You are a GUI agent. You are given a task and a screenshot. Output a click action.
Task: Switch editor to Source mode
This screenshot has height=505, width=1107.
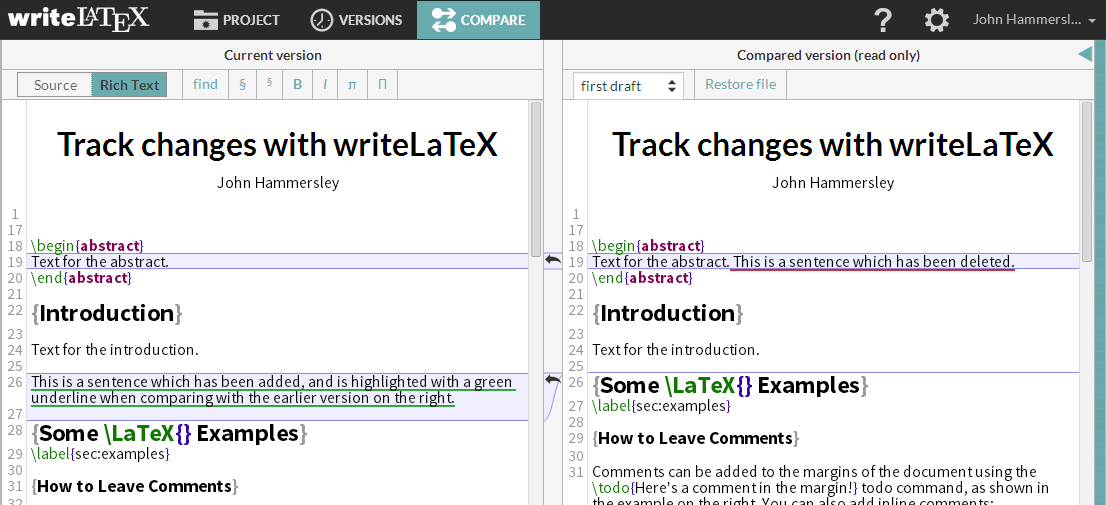point(55,85)
